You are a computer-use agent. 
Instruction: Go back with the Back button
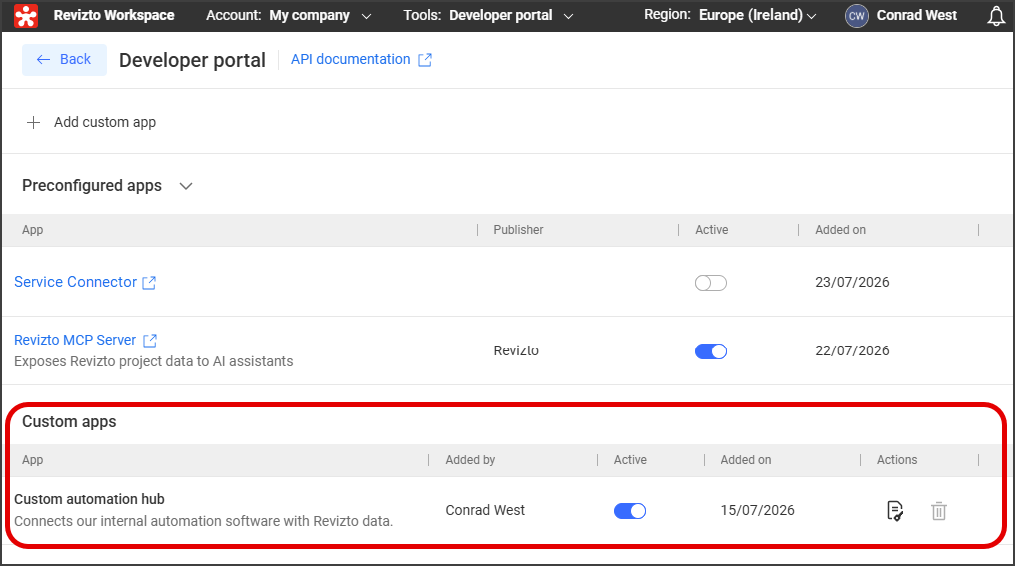point(64,60)
